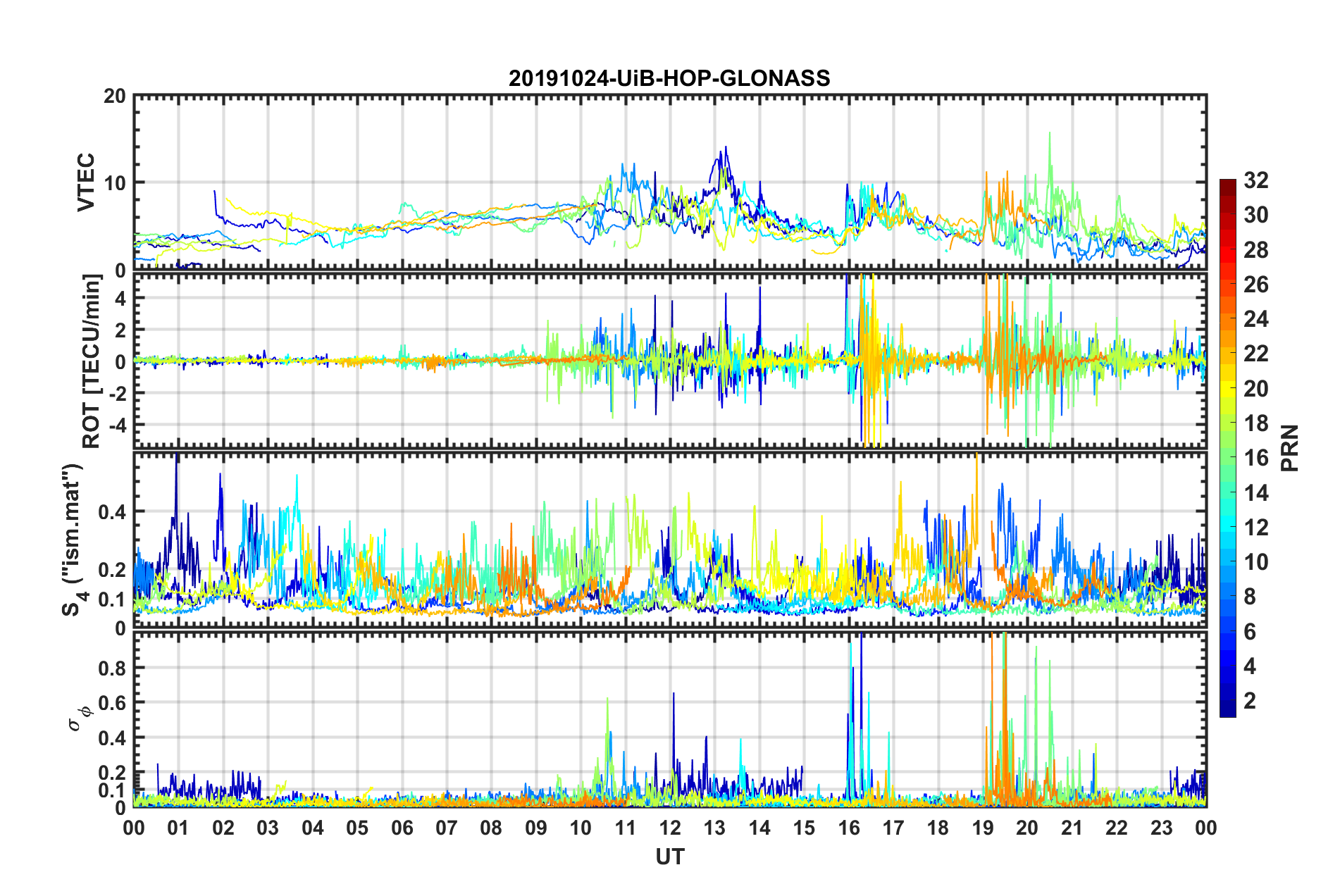1340x896 pixels.
Task: Click the ROT panel y-tick -4
Action: tap(116, 425)
